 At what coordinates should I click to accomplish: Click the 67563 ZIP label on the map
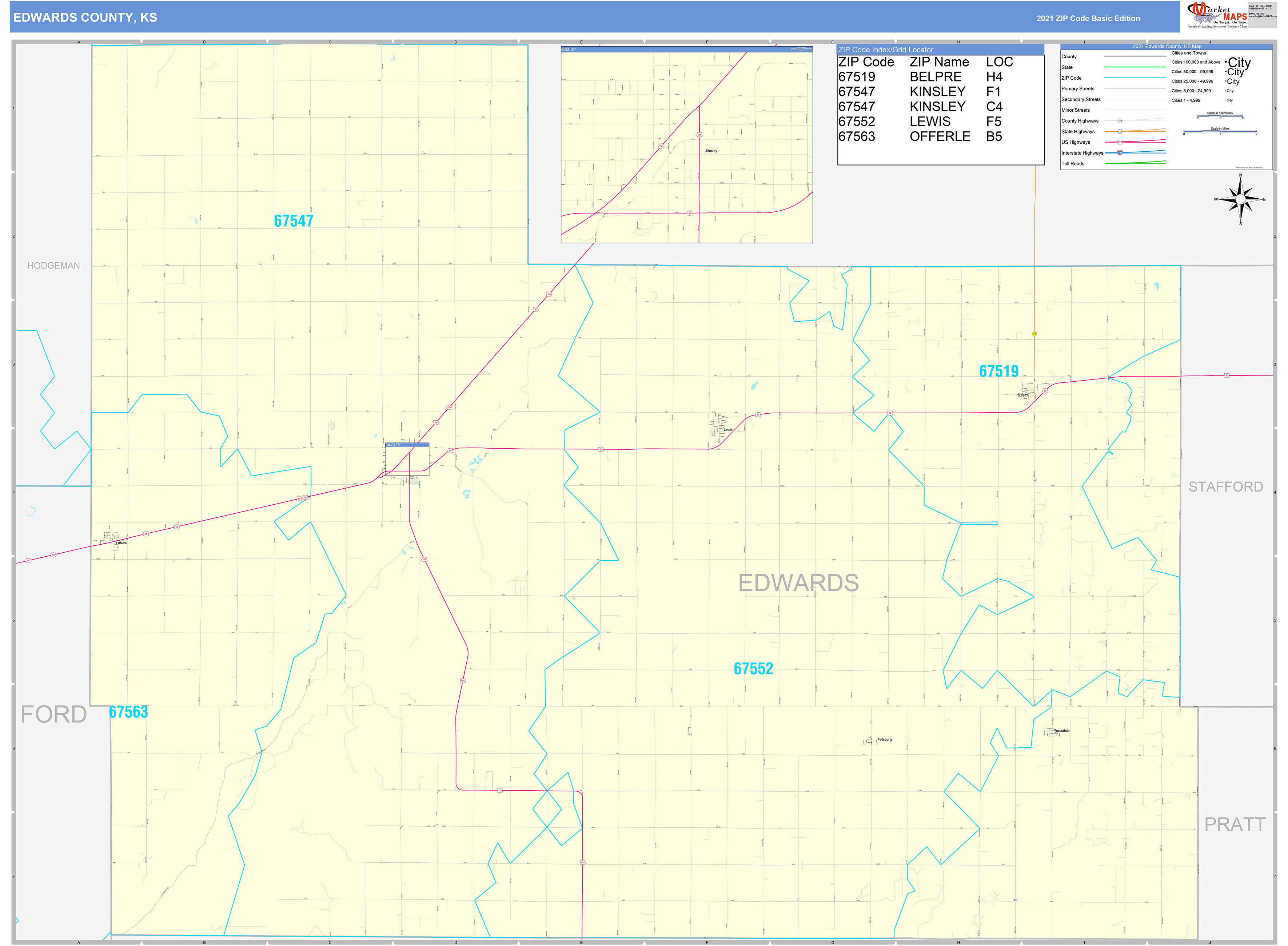(128, 712)
